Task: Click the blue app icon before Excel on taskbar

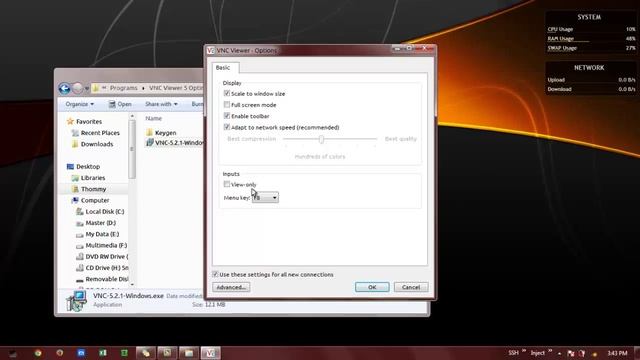Action: pyautogui.click(x=81, y=353)
